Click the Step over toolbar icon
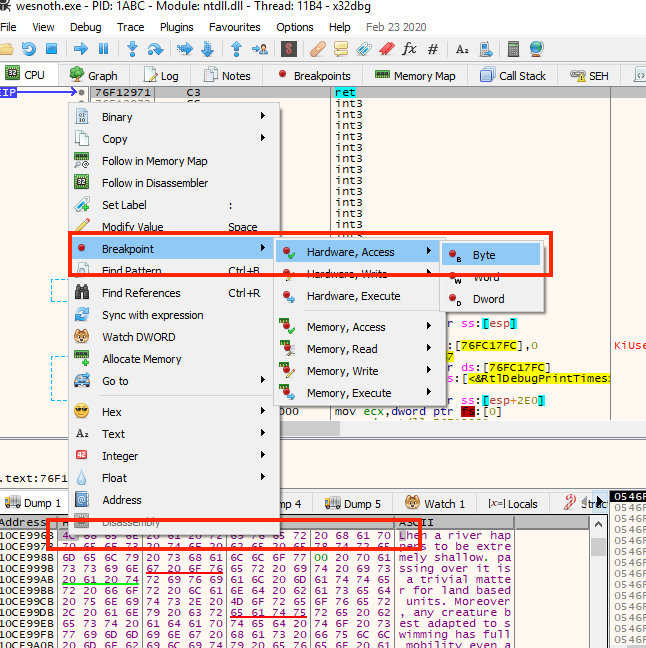 [x=155, y=49]
